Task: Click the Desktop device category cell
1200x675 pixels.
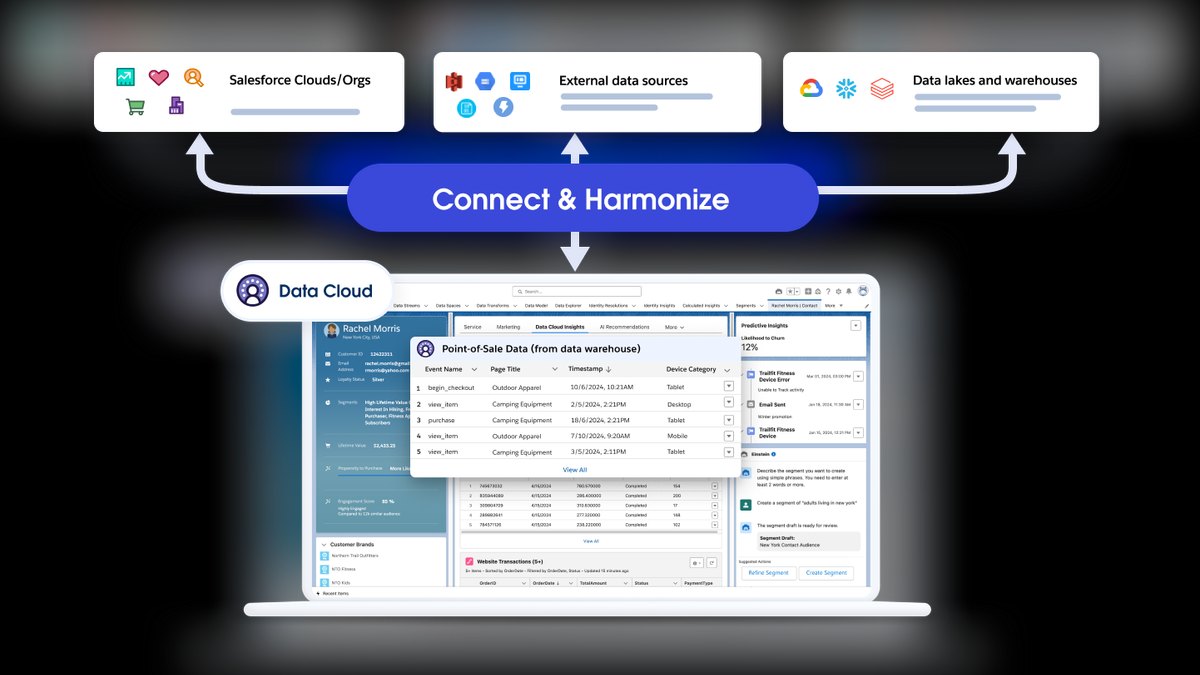Action: (679, 404)
